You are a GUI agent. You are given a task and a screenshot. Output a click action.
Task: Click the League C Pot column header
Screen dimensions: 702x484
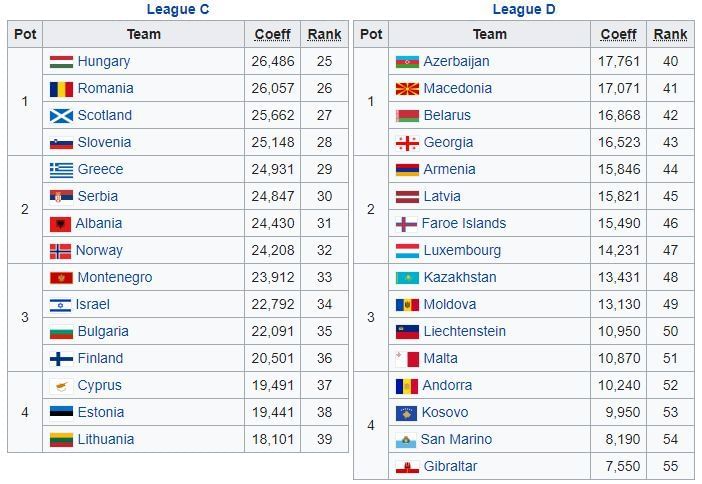pos(25,34)
